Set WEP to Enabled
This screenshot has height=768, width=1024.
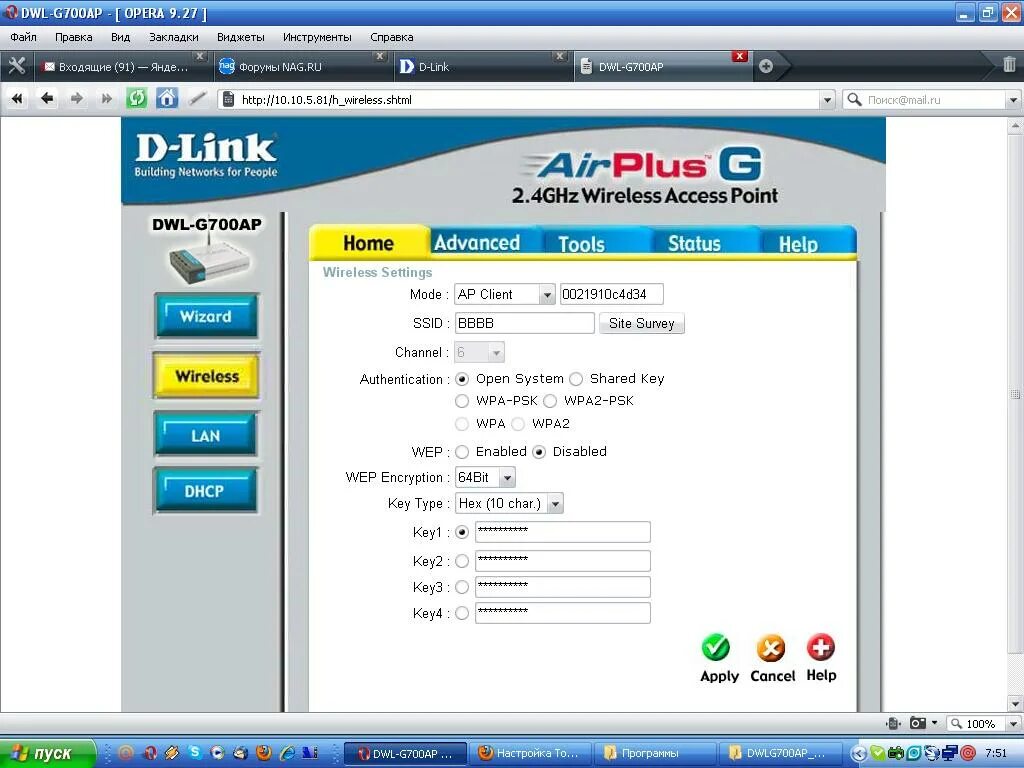462,452
